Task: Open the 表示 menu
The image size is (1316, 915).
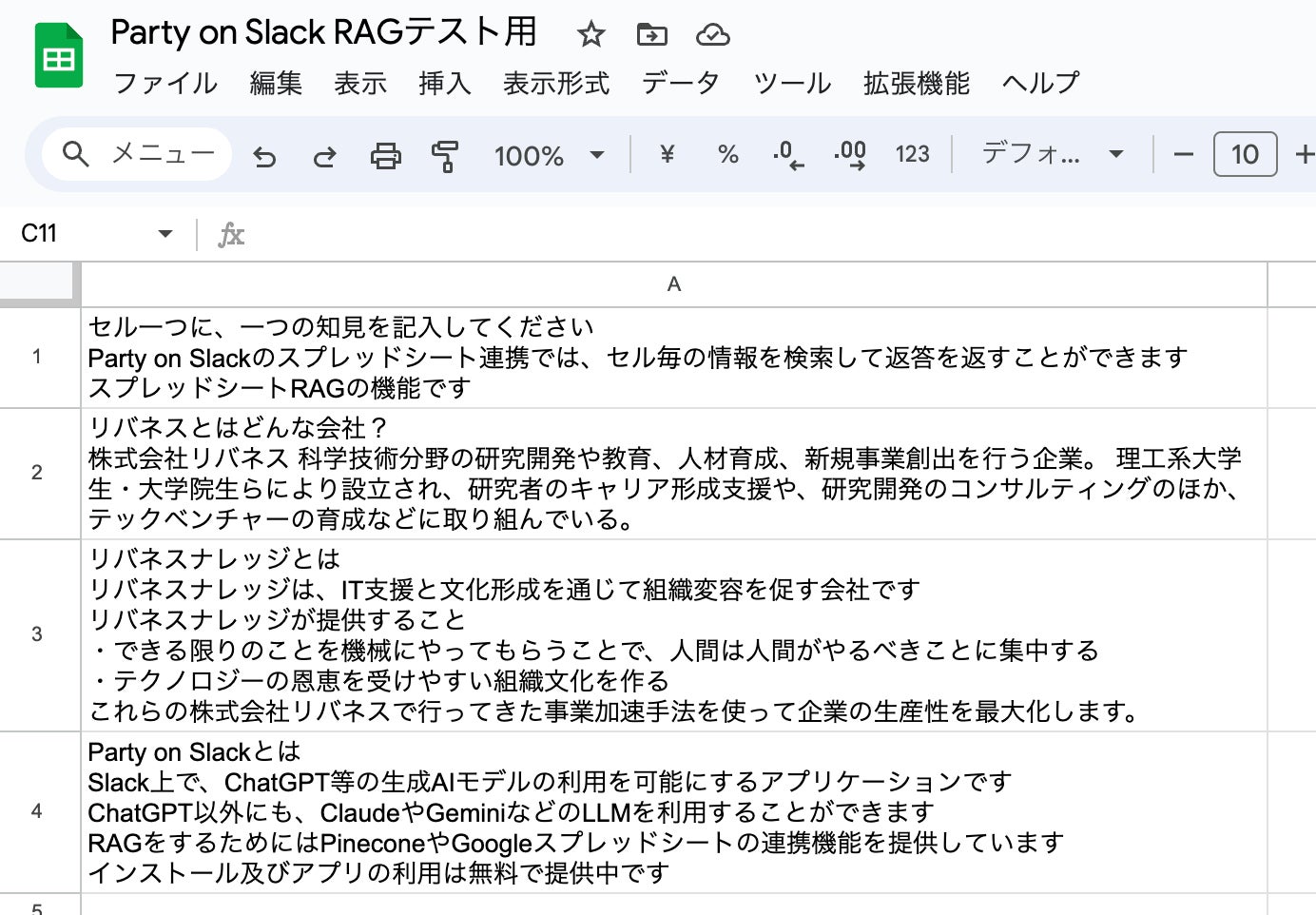Action: click(x=360, y=84)
